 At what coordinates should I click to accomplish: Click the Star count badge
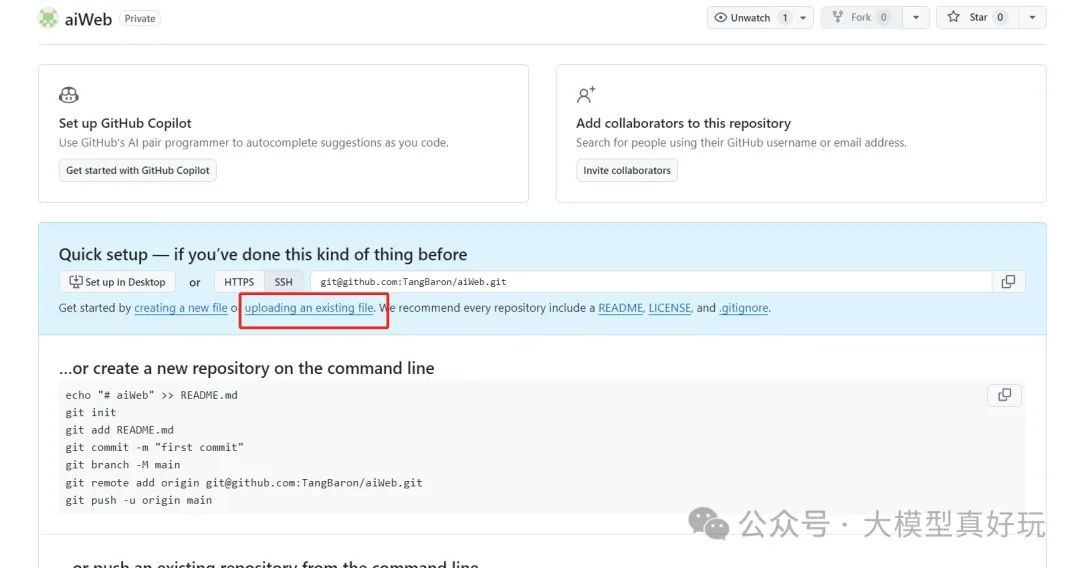tap(1000, 17)
